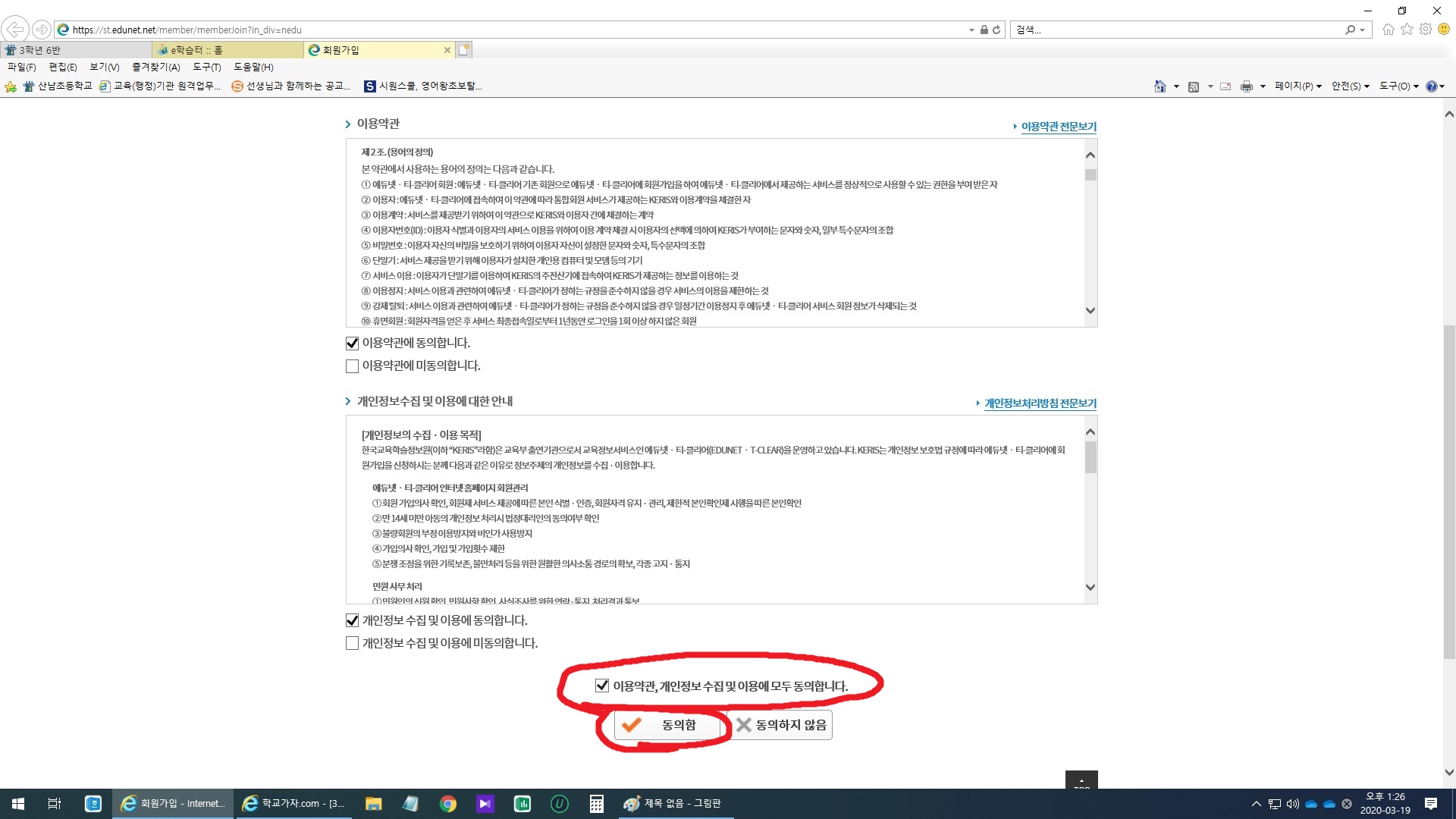
Task: Expand the search provider dropdown arrow
Action: [1362, 30]
